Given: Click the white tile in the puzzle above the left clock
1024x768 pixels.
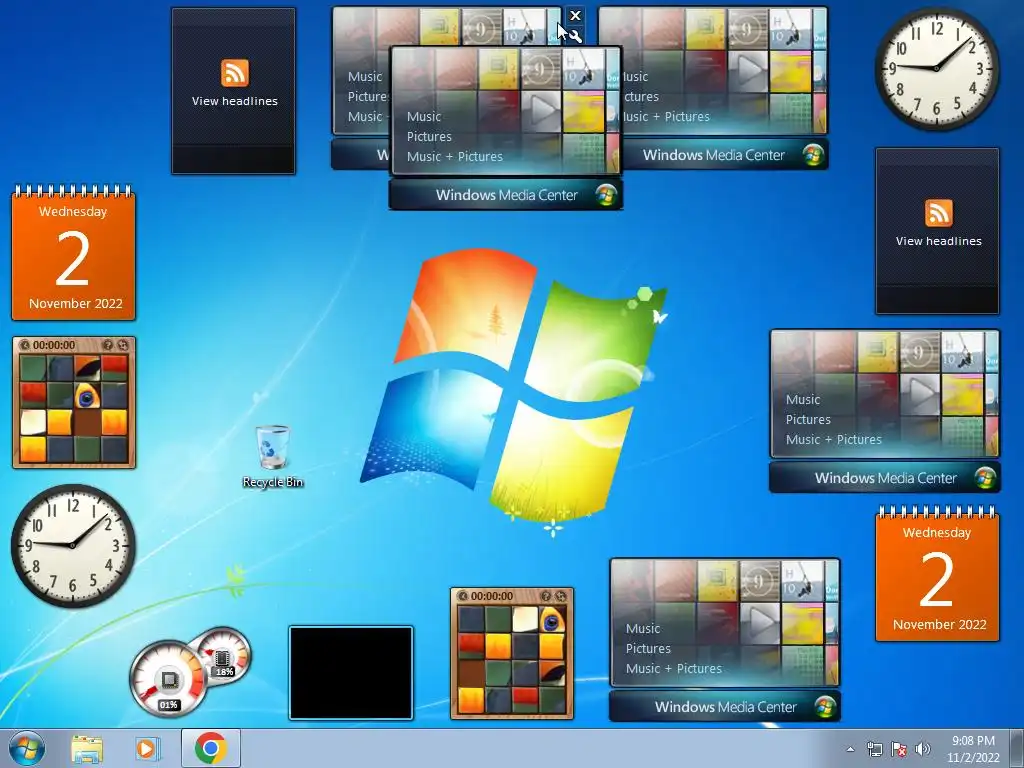Looking at the screenshot, I should click(x=33, y=423).
